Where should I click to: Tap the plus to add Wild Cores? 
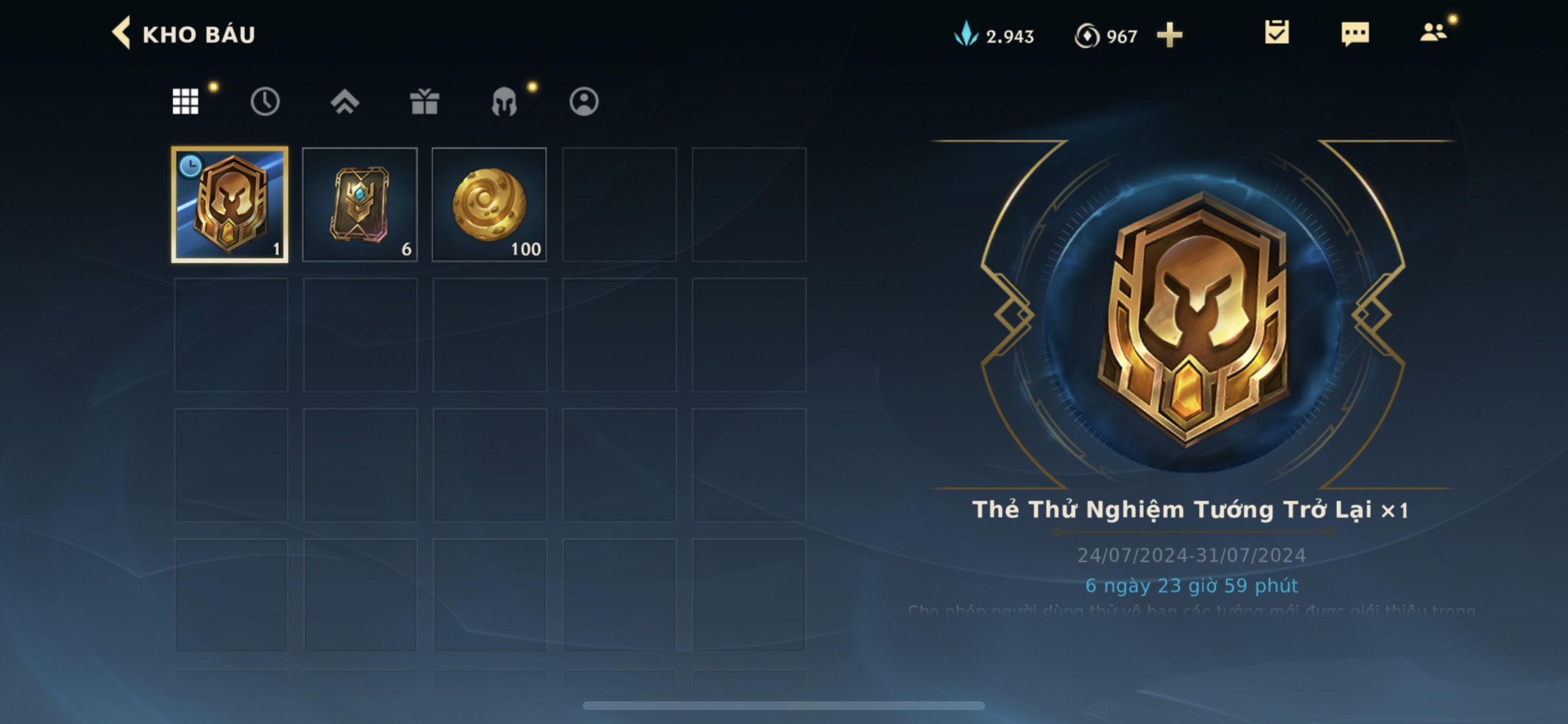tap(1170, 36)
